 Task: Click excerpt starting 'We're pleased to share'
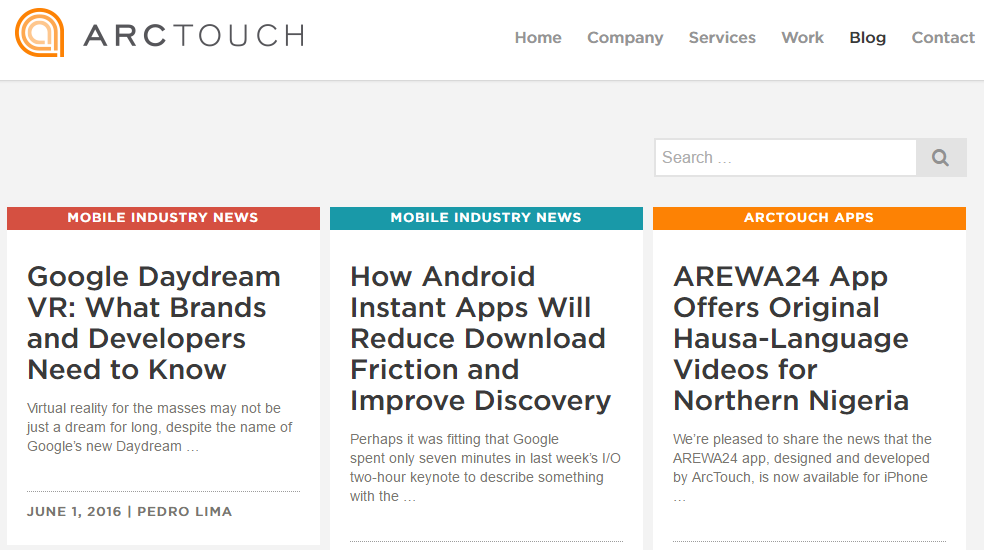[x=802, y=468]
